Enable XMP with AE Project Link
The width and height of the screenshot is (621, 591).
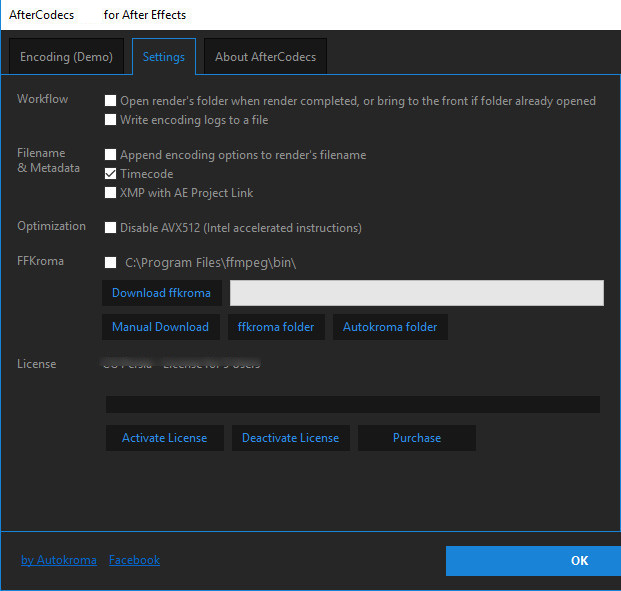pyautogui.click(x=110, y=193)
